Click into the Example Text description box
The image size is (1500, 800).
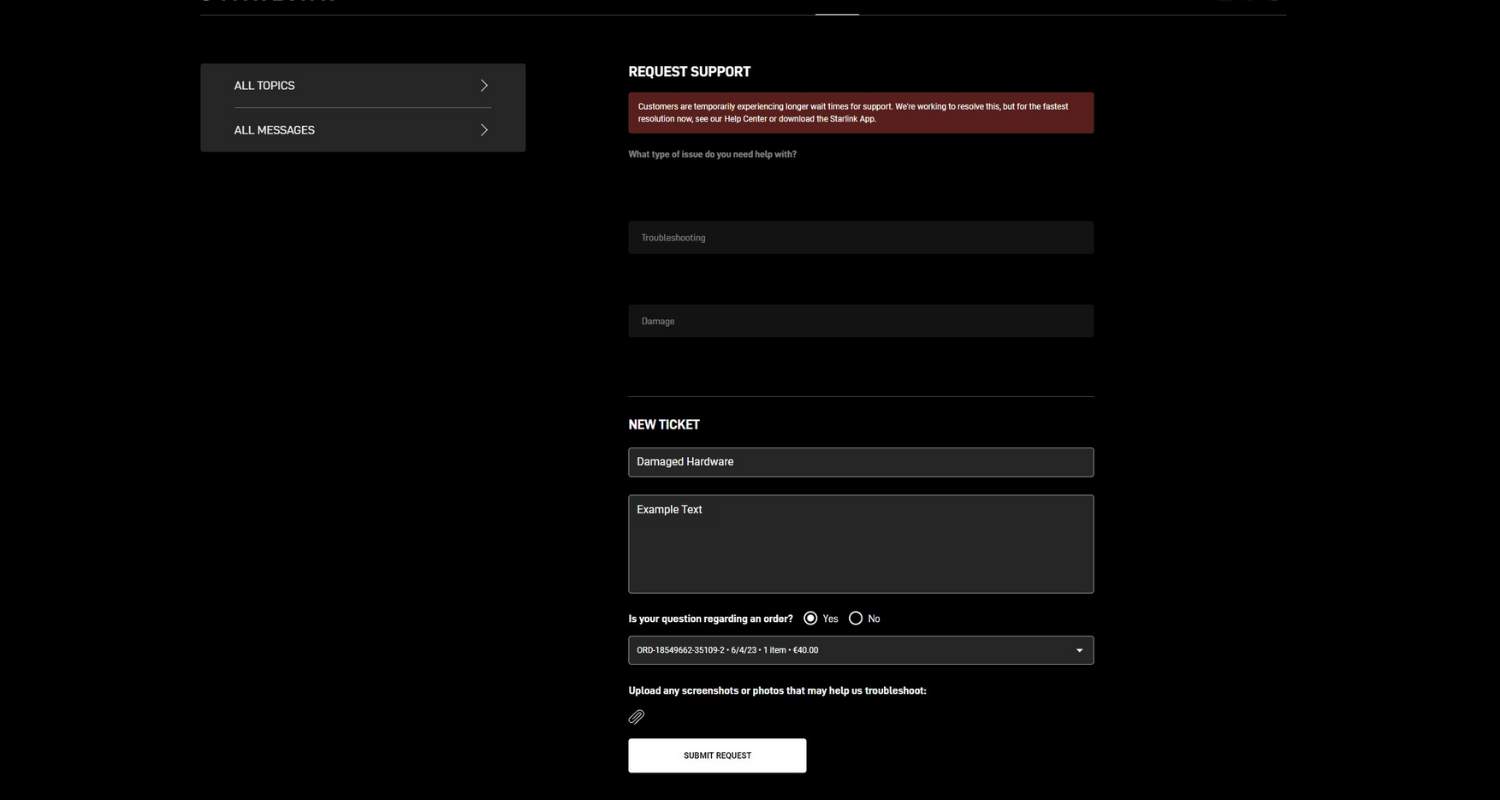point(860,545)
